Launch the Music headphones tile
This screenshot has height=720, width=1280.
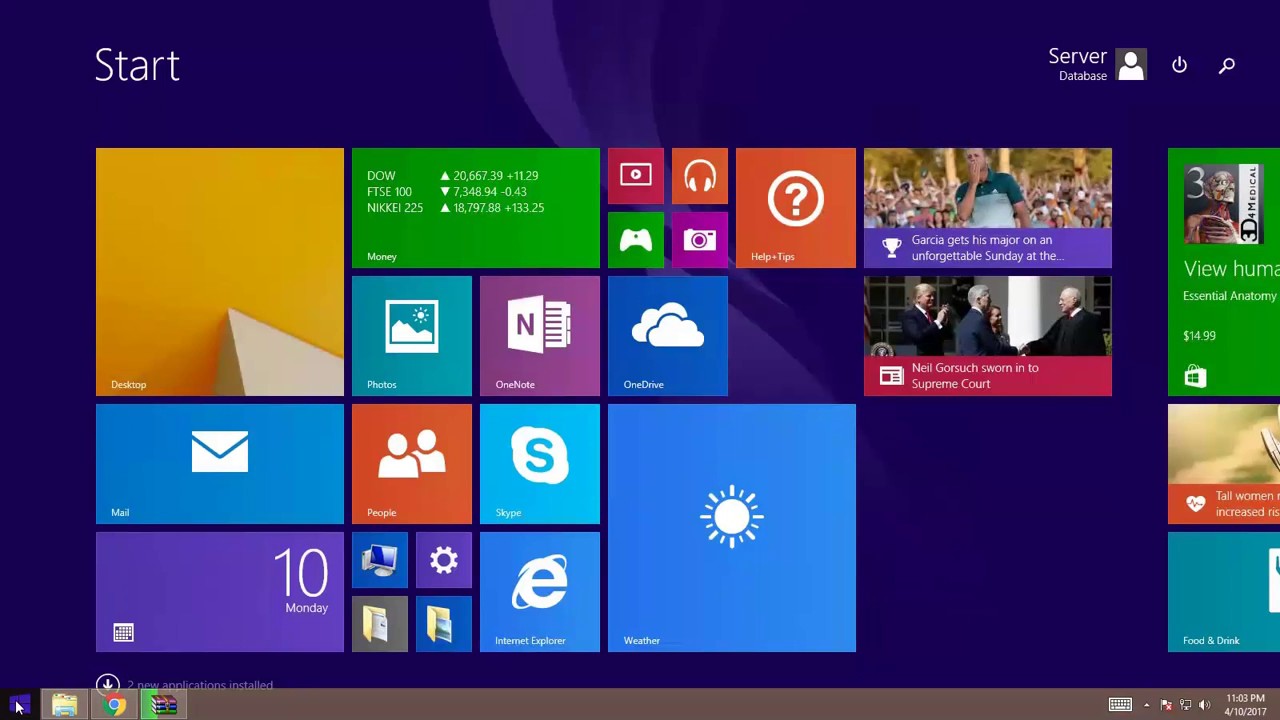(700, 176)
